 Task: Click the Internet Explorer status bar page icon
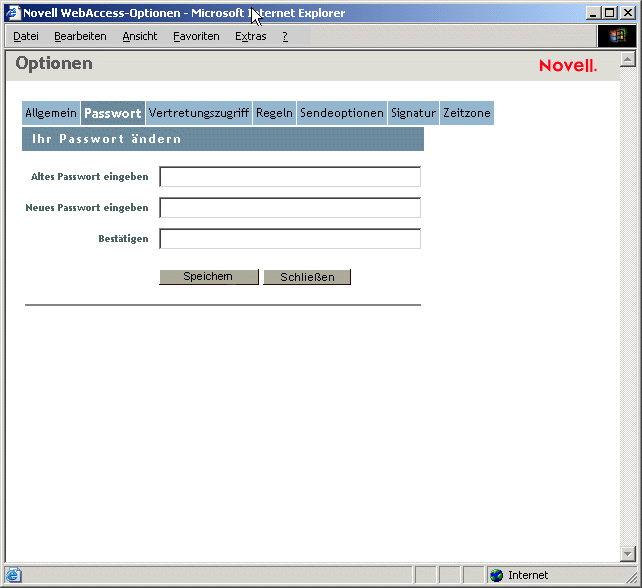click(13, 575)
